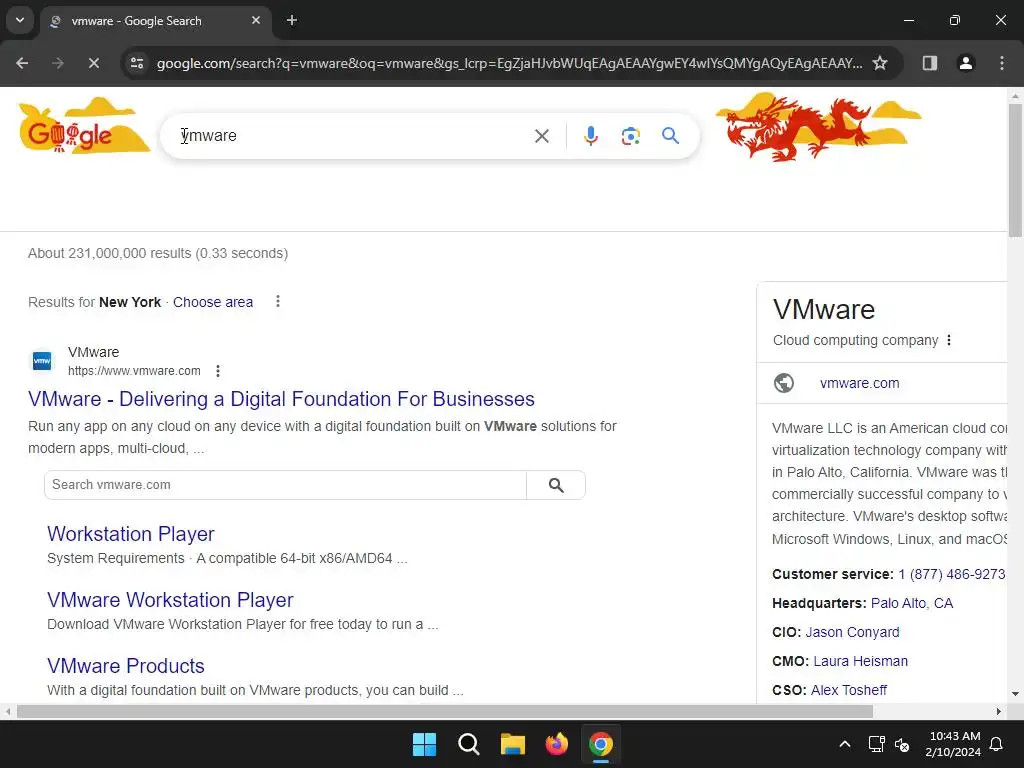View site information icon in address bar
This screenshot has width=1024, height=768.
coord(137,63)
